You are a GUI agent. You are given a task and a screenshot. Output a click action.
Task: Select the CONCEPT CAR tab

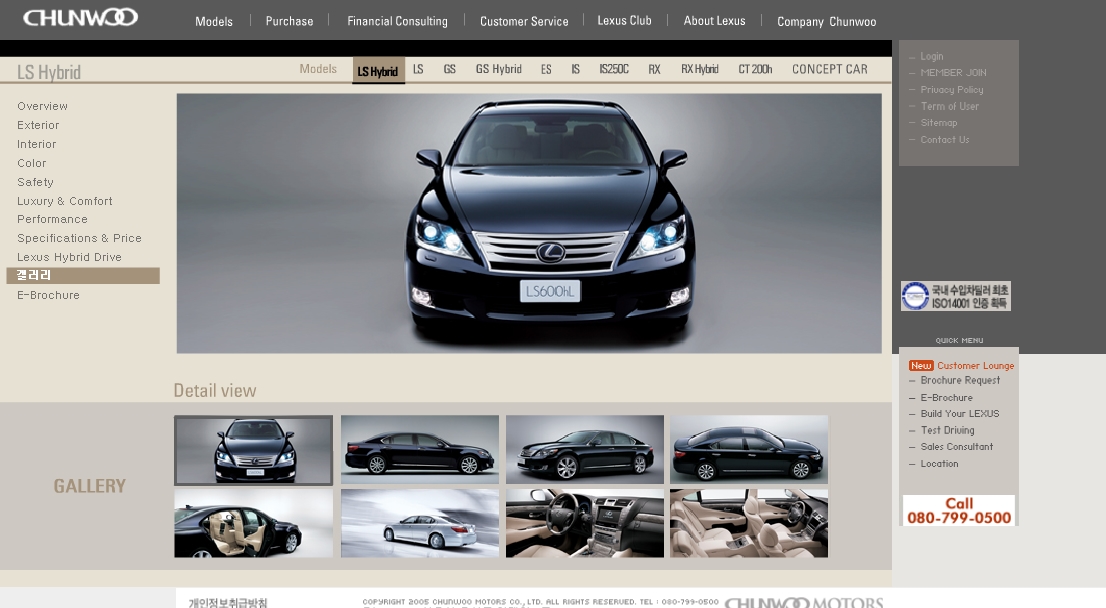pyautogui.click(x=829, y=69)
